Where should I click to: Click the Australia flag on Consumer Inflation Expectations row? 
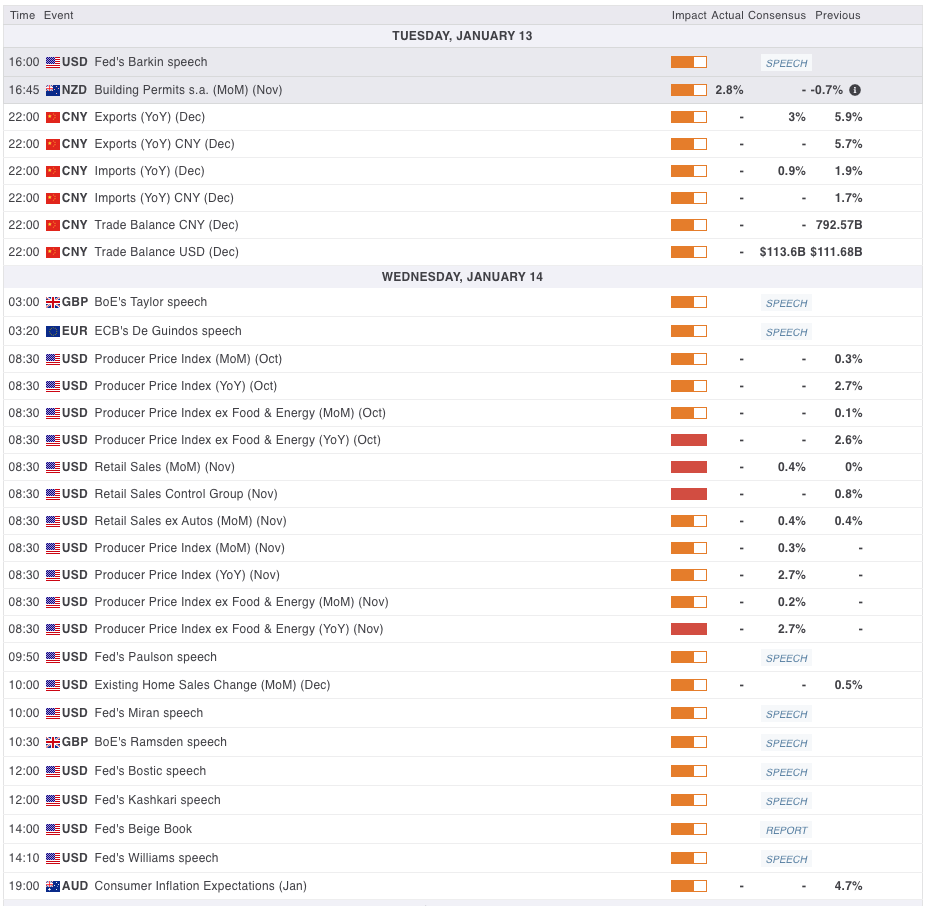53,886
